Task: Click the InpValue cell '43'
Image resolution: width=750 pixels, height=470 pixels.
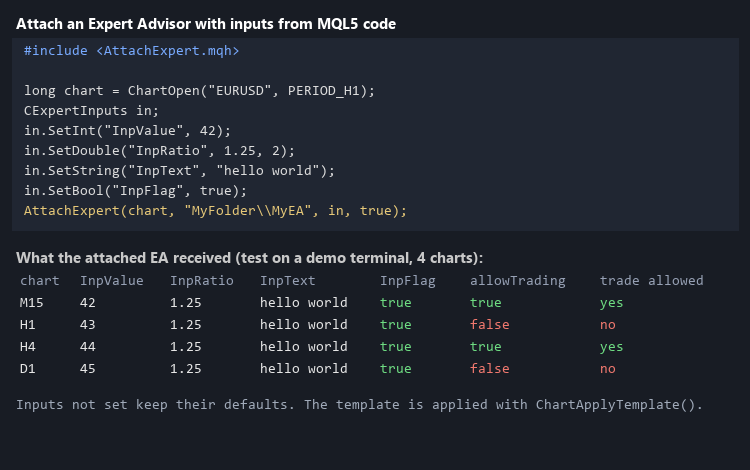Action: pos(88,325)
